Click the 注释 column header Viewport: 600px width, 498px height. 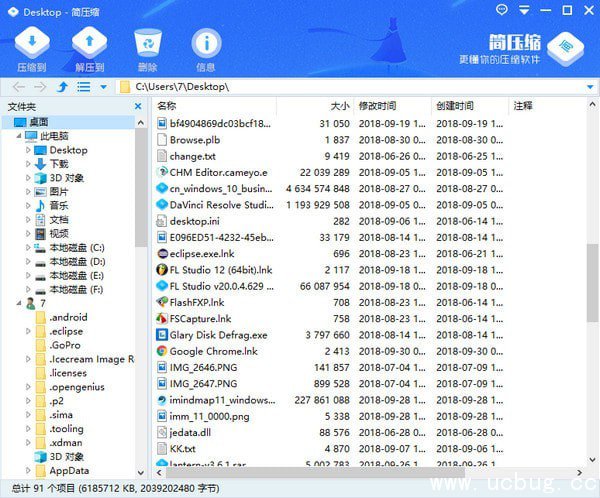tap(523, 106)
